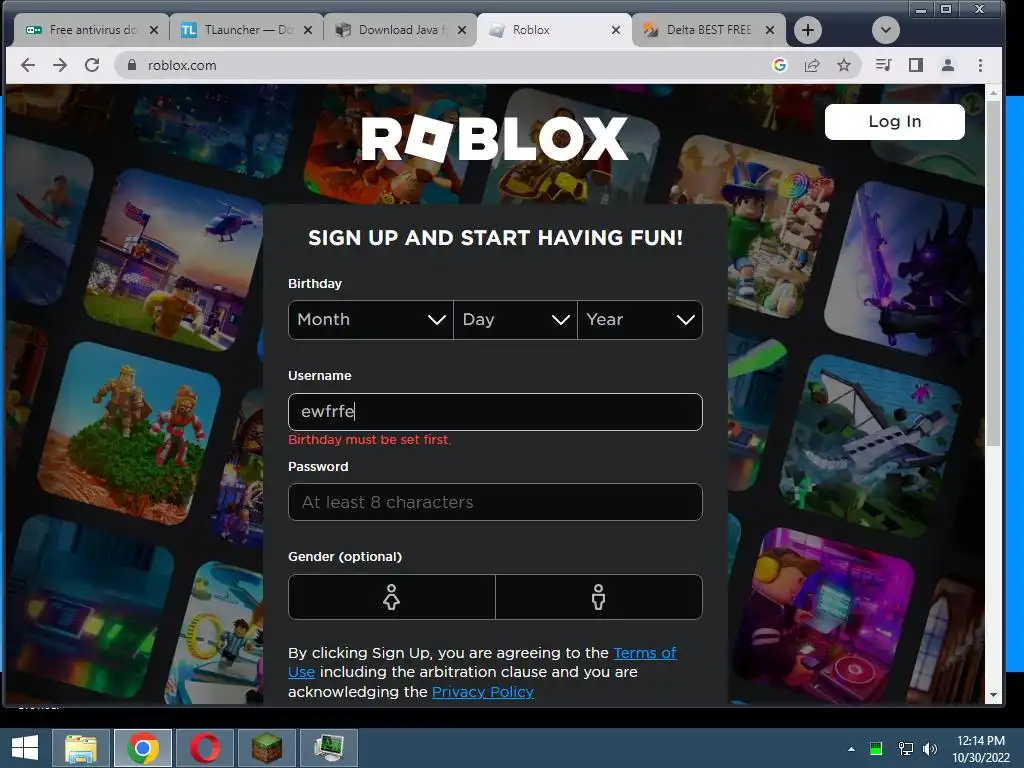Screen dimensions: 1024x768
Task: Open the Year dropdown
Action: 640,320
